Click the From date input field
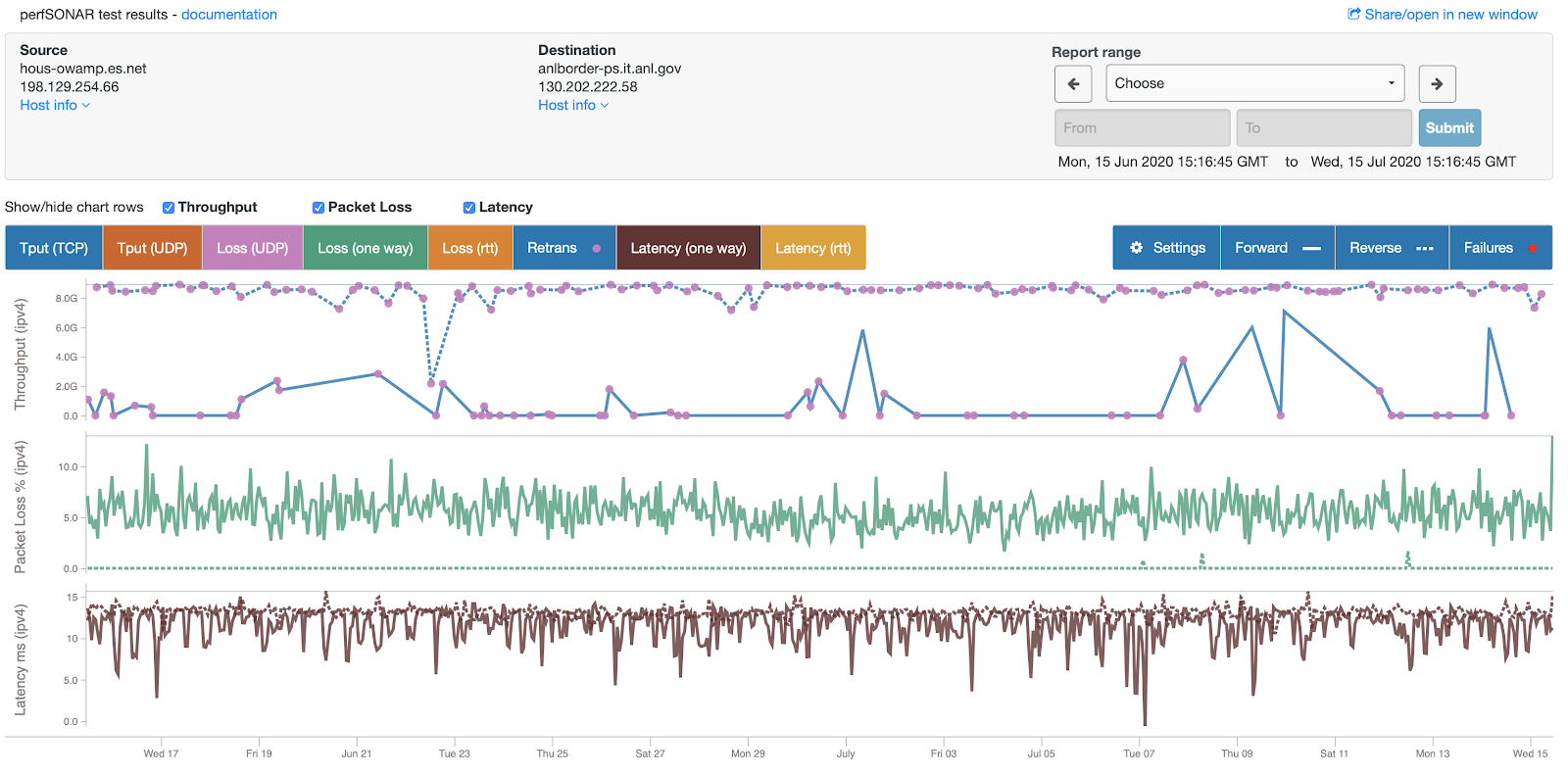Viewport: 1568px width, 775px height. pyautogui.click(x=1142, y=128)
